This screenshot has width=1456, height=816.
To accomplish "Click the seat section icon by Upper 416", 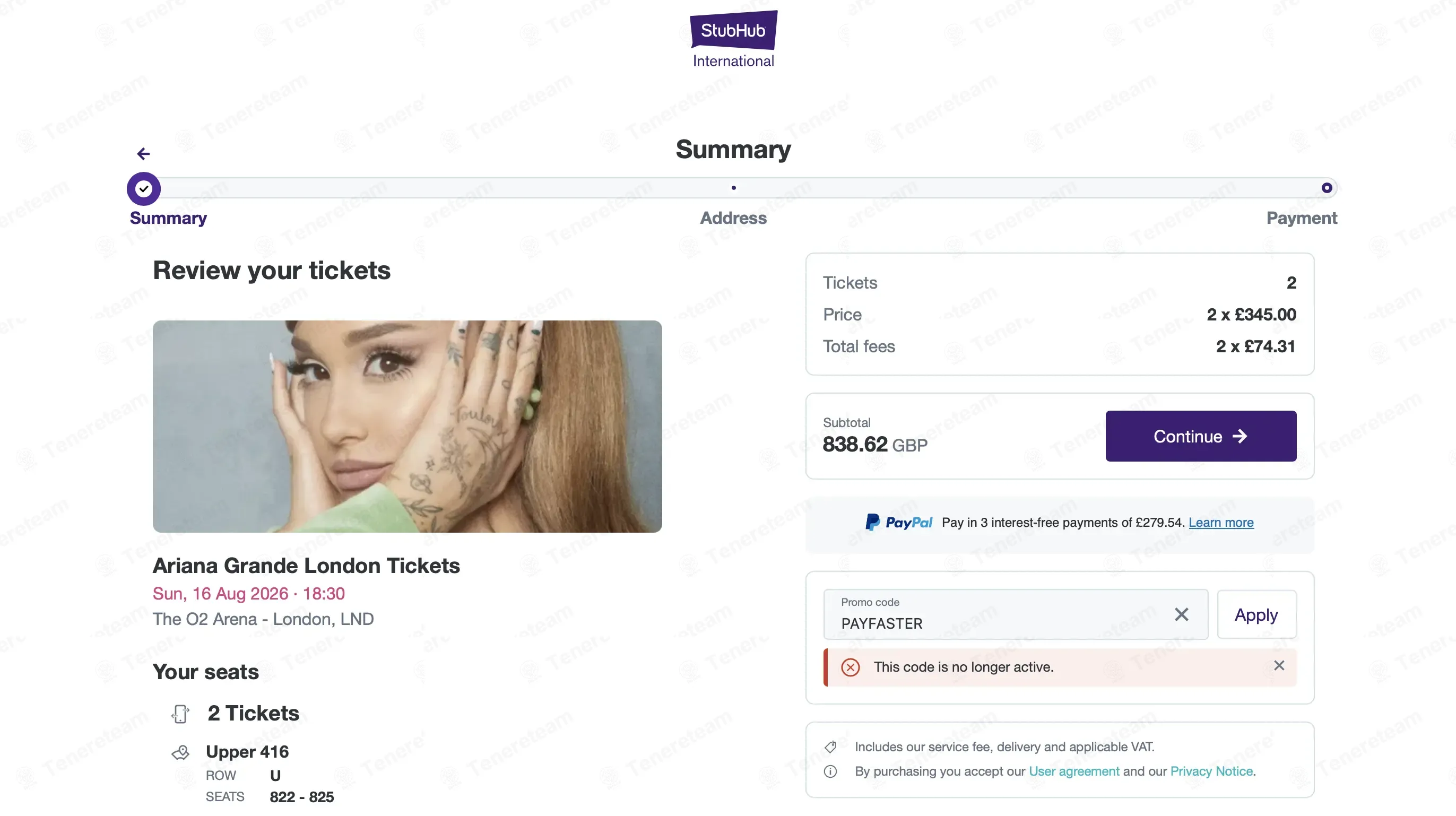I will (x=180, y=752).
